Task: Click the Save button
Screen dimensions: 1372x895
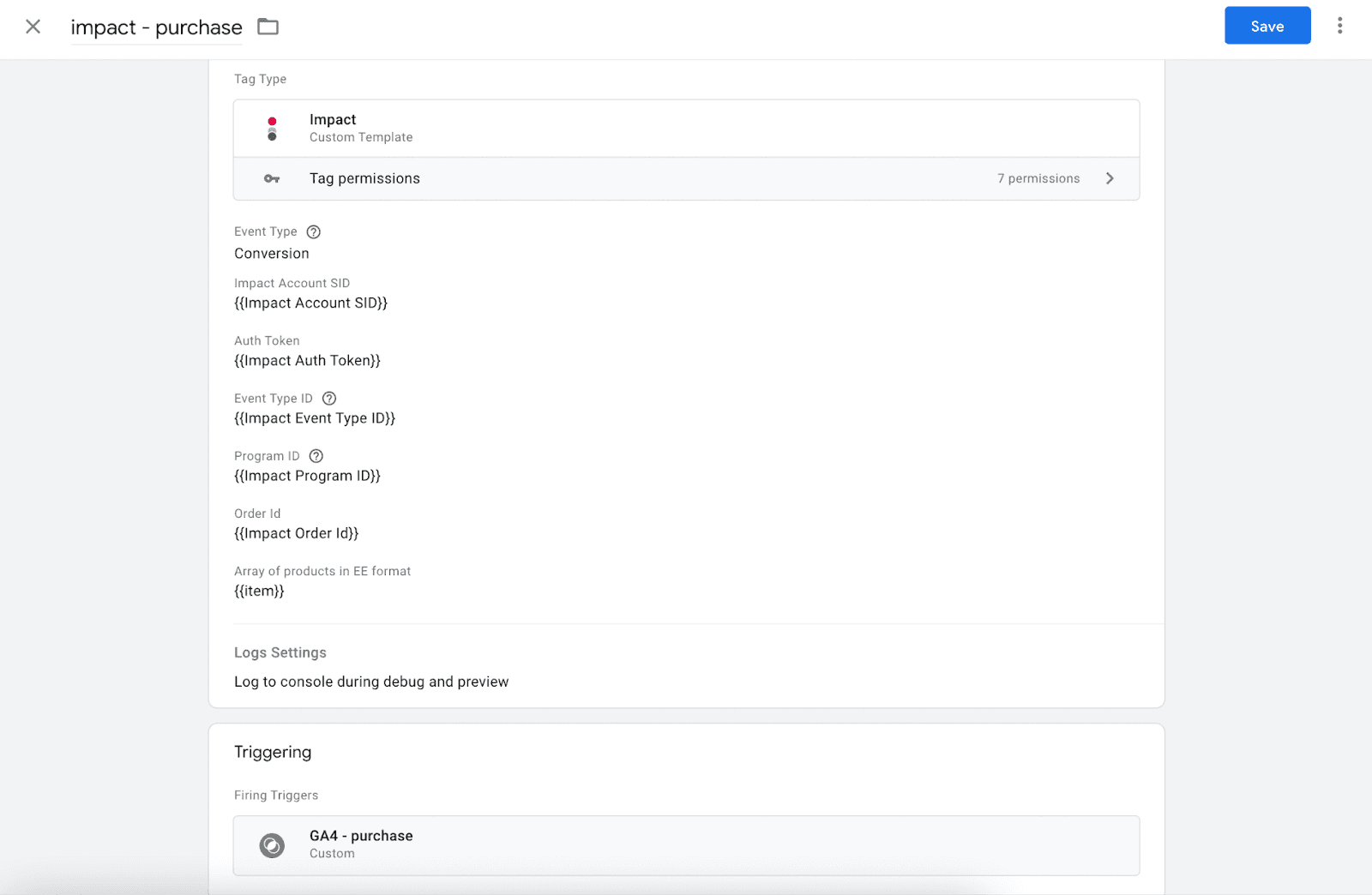Action: tap(1267, 25)
